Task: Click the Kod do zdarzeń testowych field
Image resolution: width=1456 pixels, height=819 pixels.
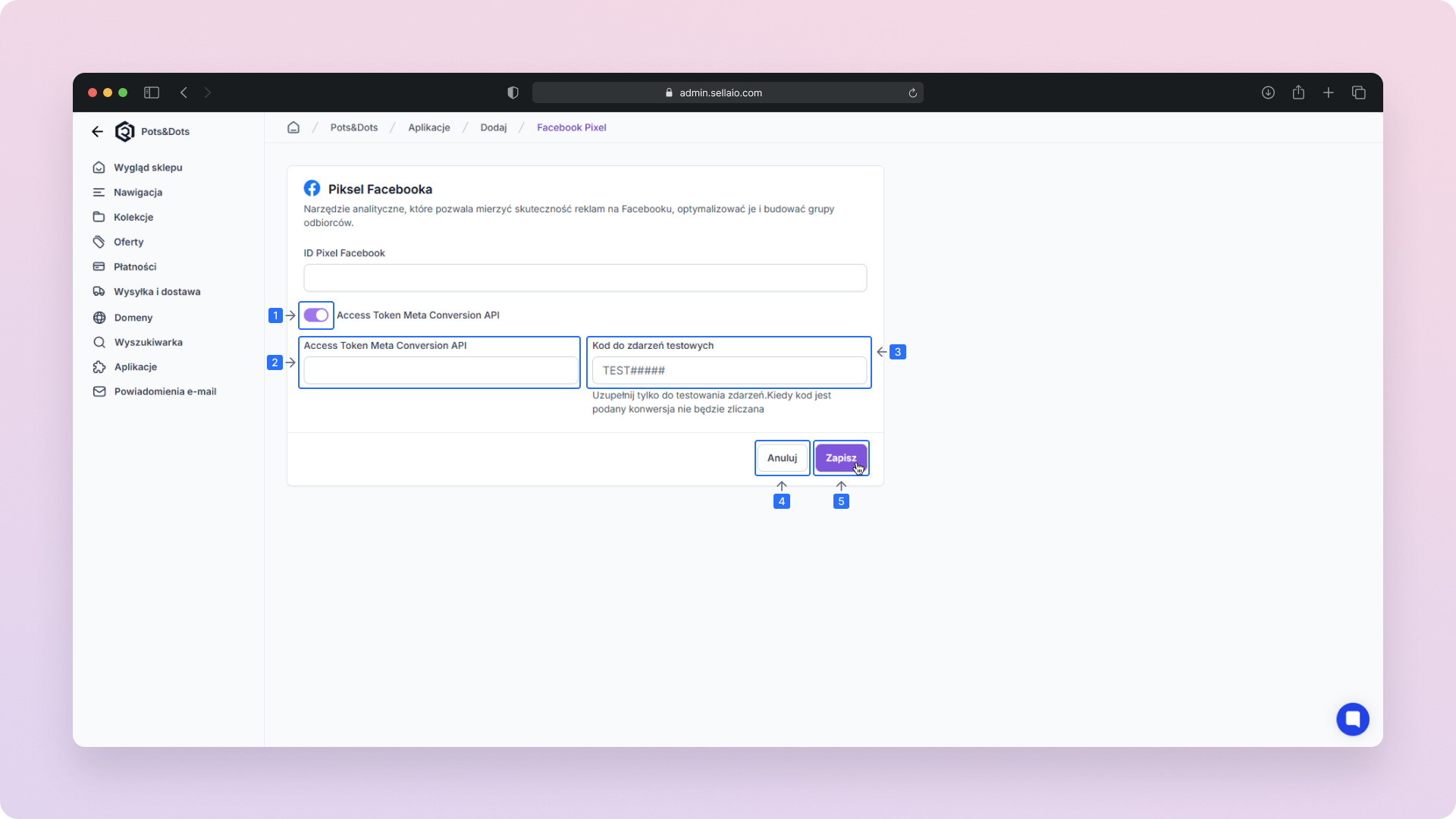Action: pyautogui.click(x=729, y=371)
